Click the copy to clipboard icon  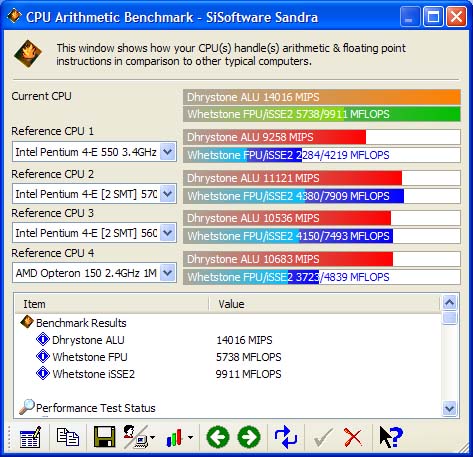68,437
